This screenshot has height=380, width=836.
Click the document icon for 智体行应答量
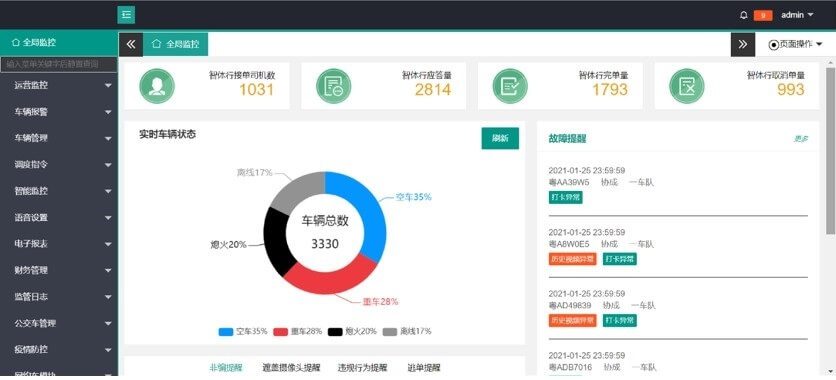[x=333, y=86]
